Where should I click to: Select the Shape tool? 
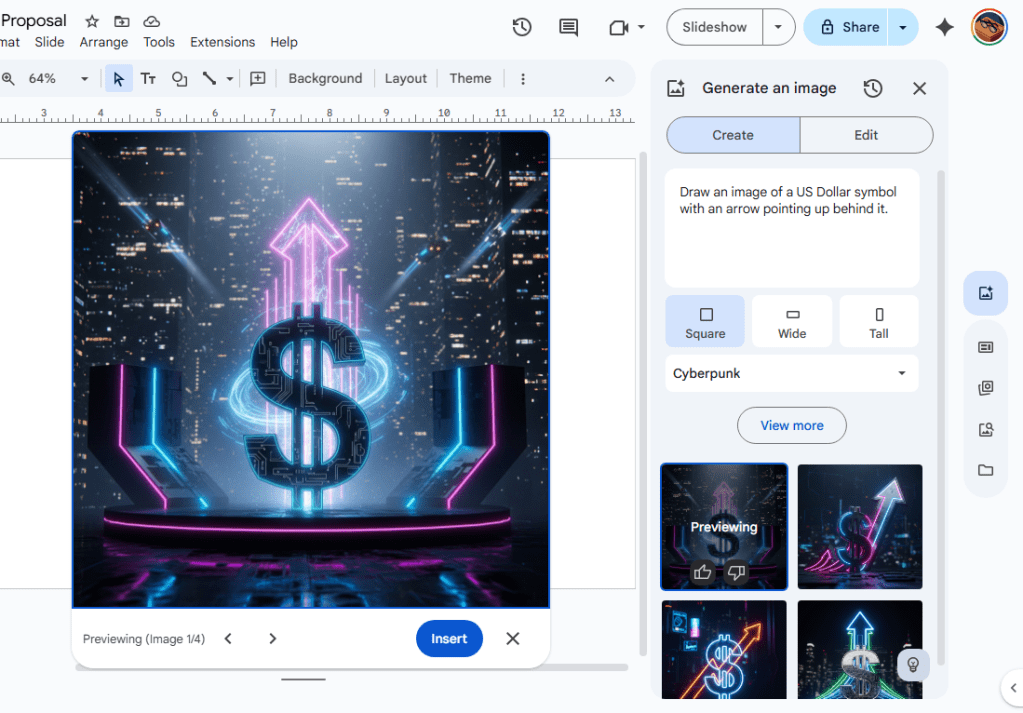coord(180,78)
